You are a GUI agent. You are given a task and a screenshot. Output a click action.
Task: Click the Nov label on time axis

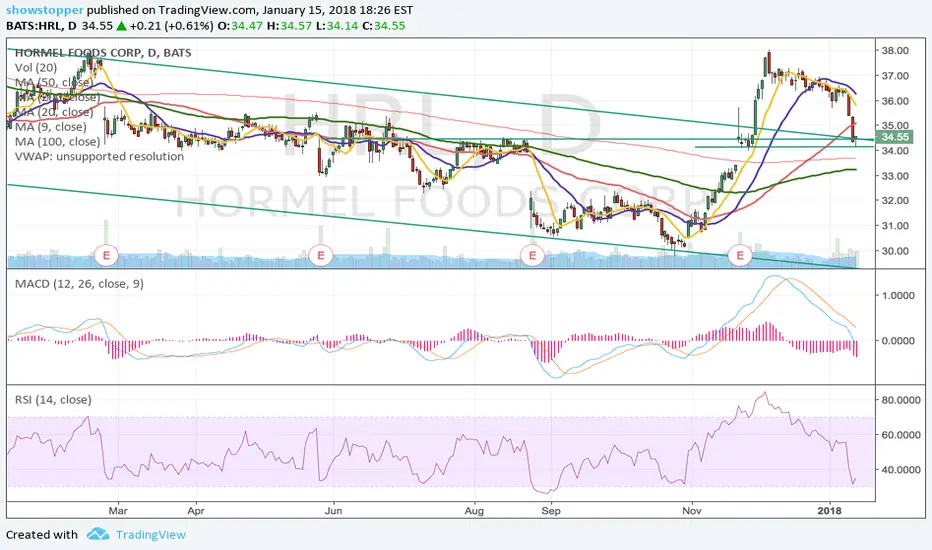[x=691, y=510]
